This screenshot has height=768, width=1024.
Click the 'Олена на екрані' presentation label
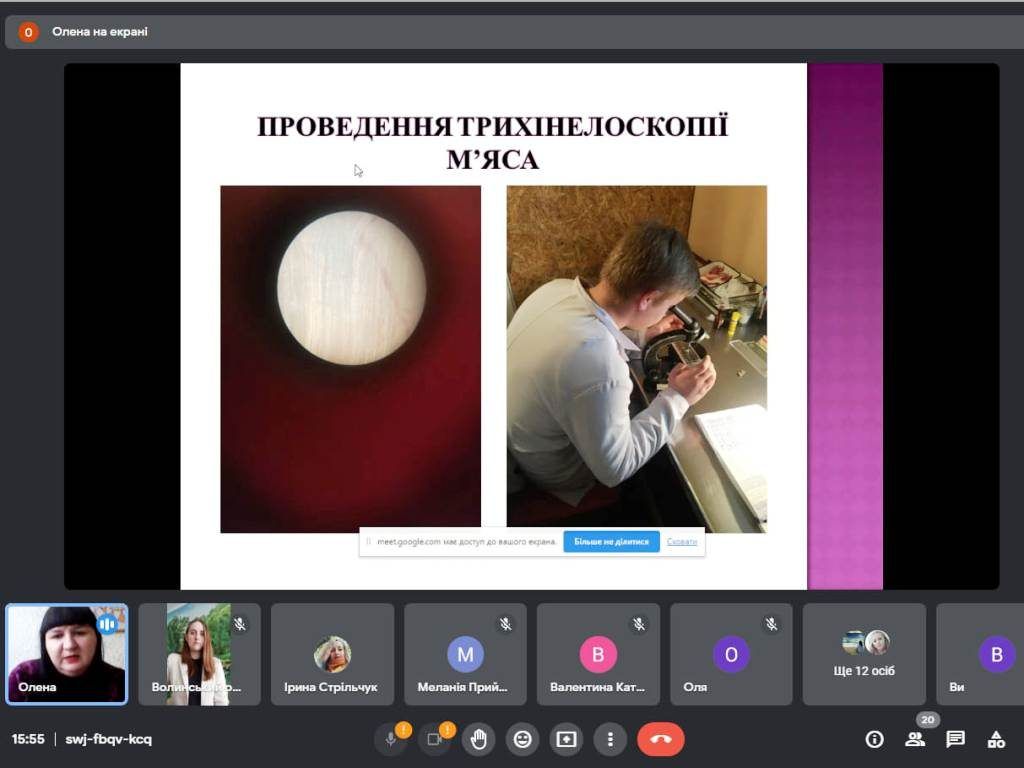click(x=100, y=32)
